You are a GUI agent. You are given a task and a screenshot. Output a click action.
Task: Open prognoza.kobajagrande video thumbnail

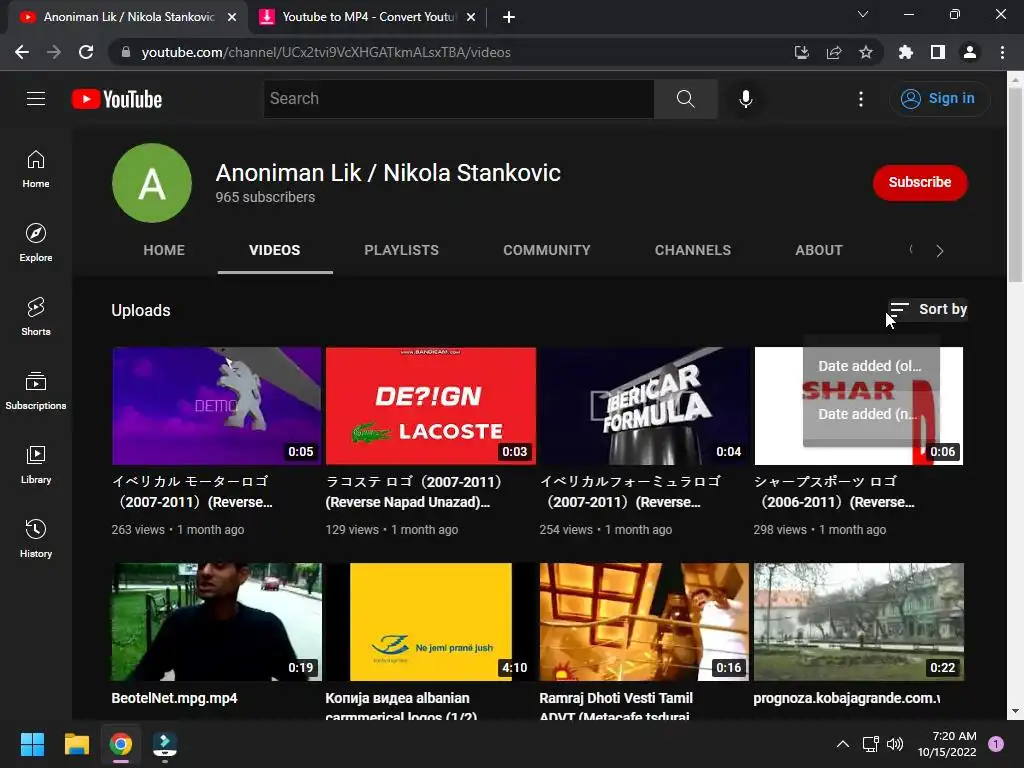[858, 622]
